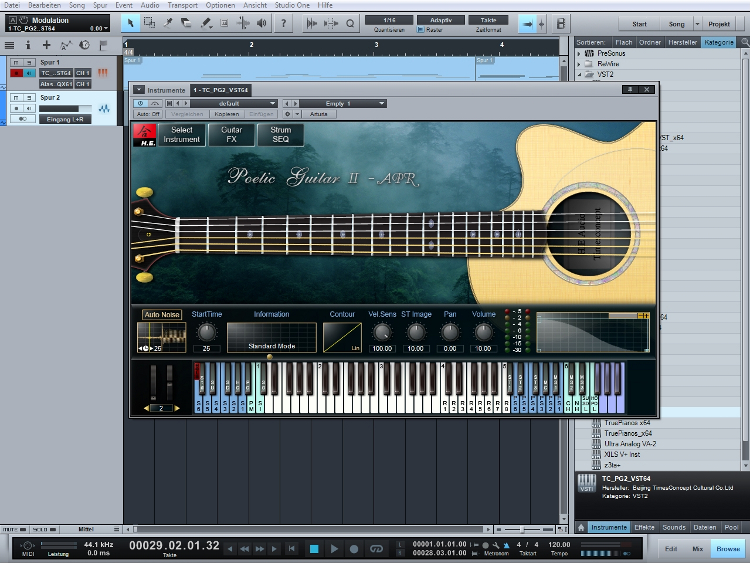Open the Transport menu
The image size is (750, 563).
click(182, 5)
